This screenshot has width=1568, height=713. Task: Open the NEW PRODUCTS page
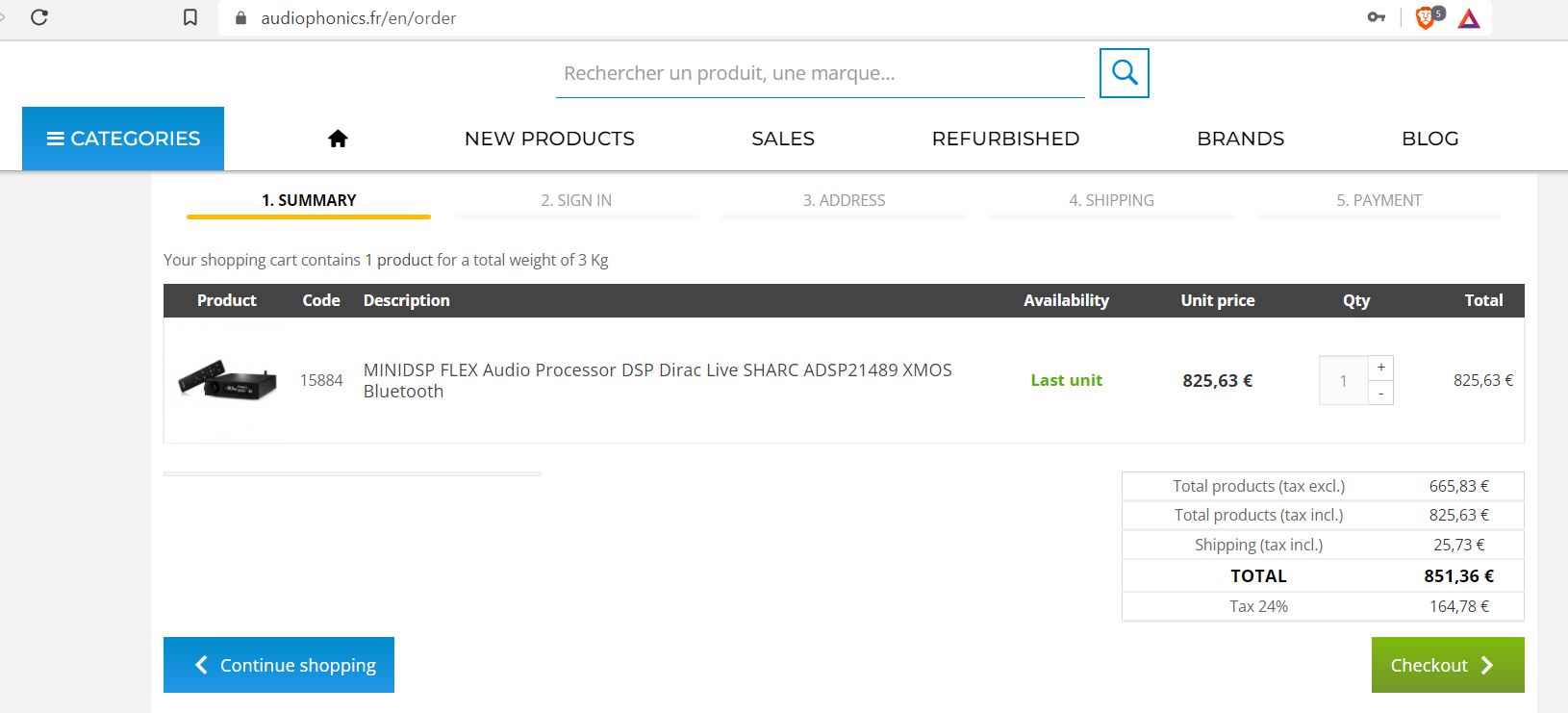[x=549, y=139]
